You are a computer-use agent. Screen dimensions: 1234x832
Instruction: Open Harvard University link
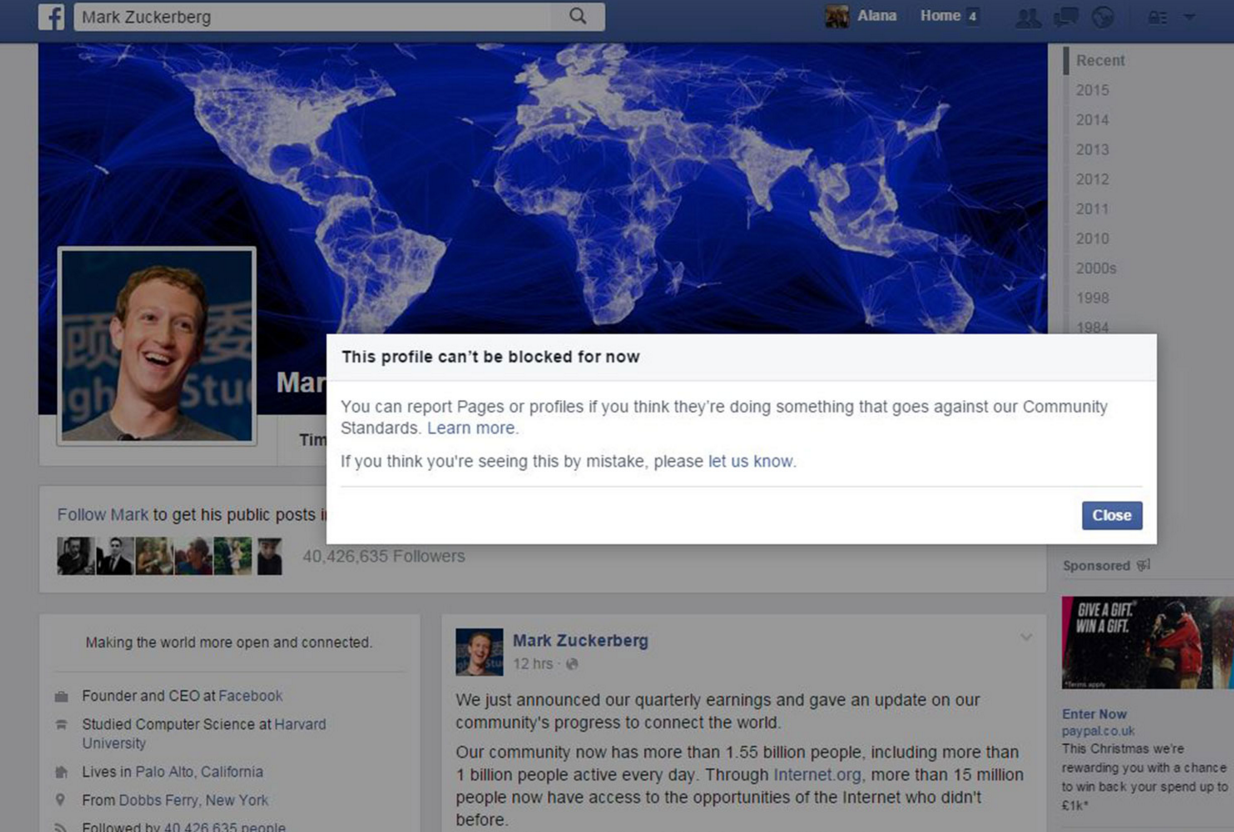tap(204, 734)
